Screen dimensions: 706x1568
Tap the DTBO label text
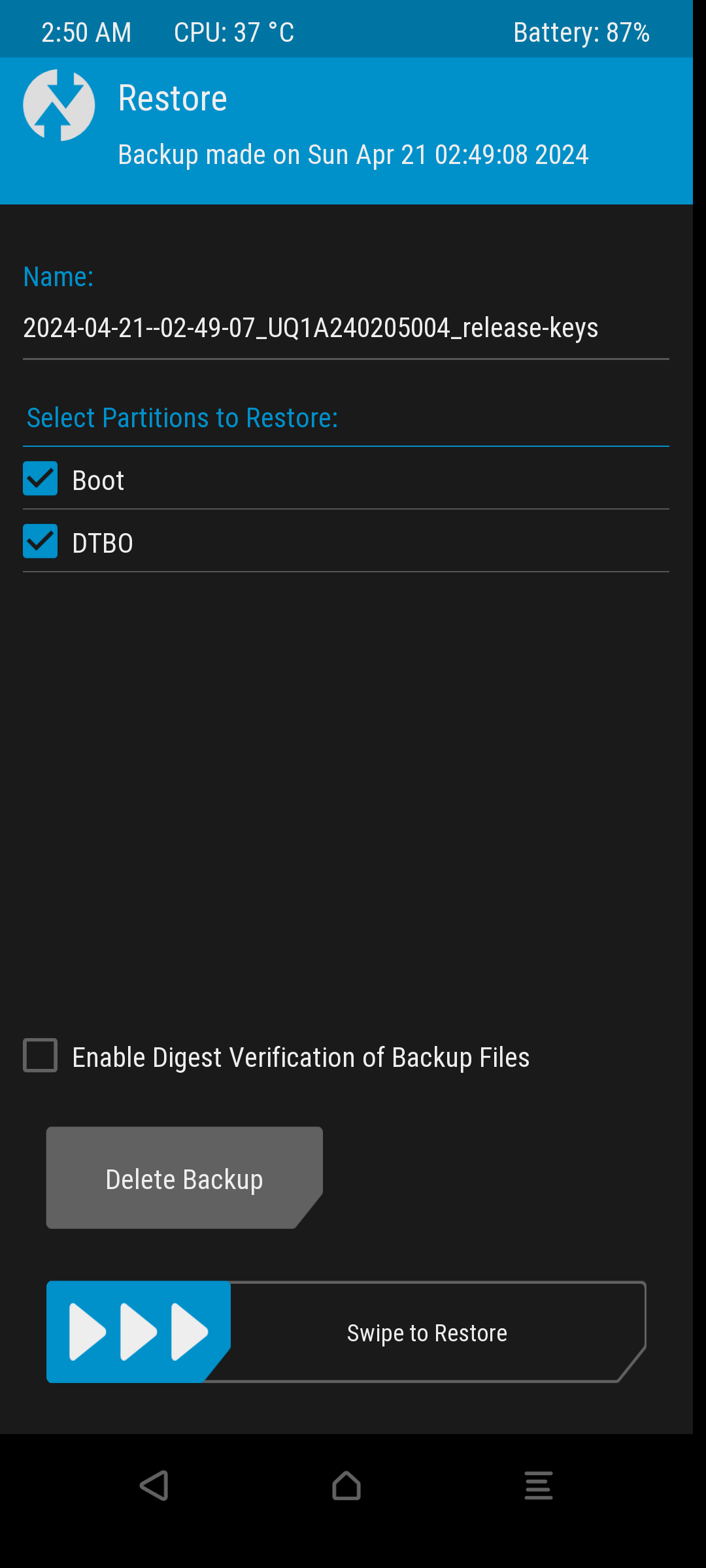[x=103, y=544]
